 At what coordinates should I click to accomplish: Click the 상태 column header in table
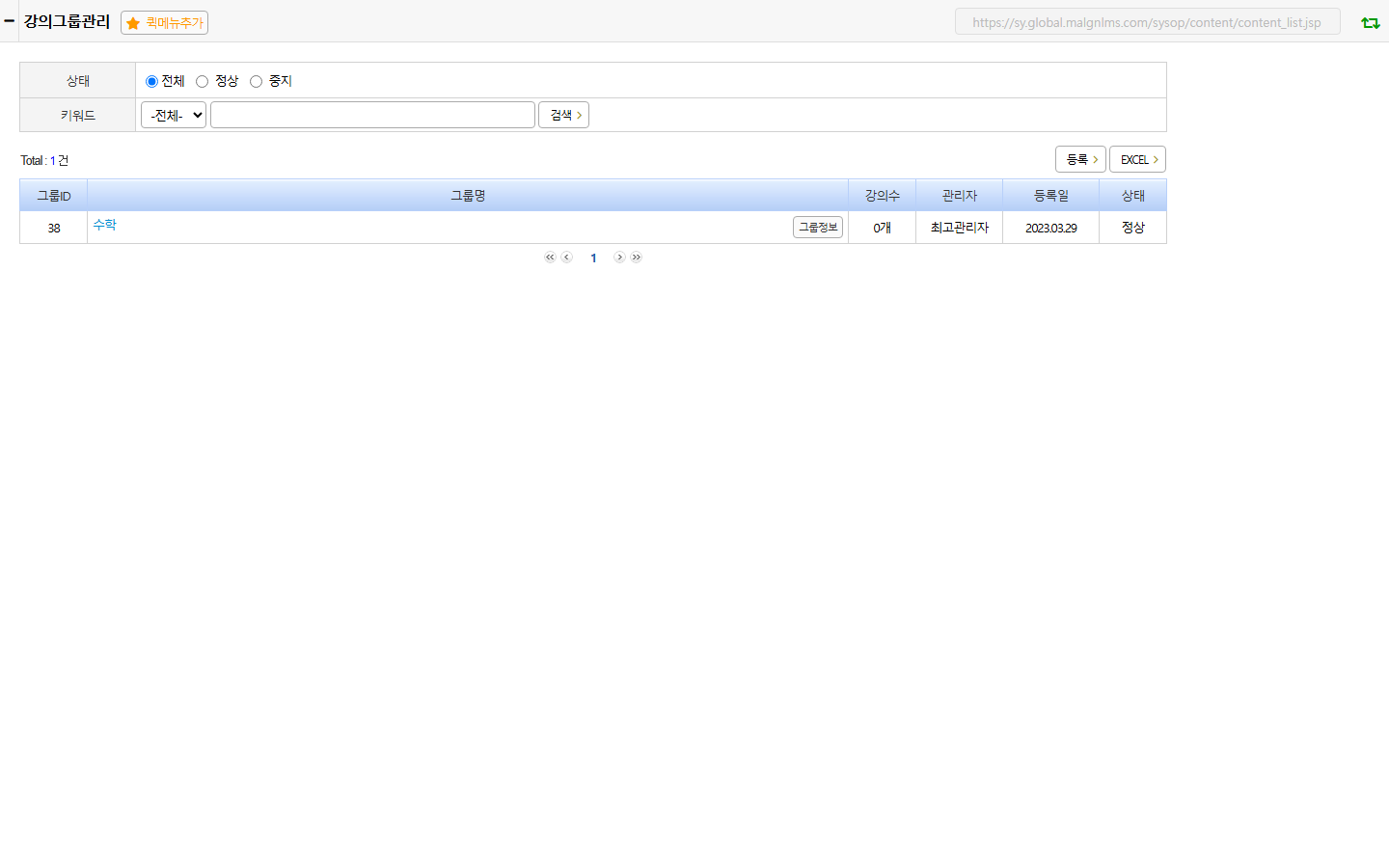click(1133, 196)
